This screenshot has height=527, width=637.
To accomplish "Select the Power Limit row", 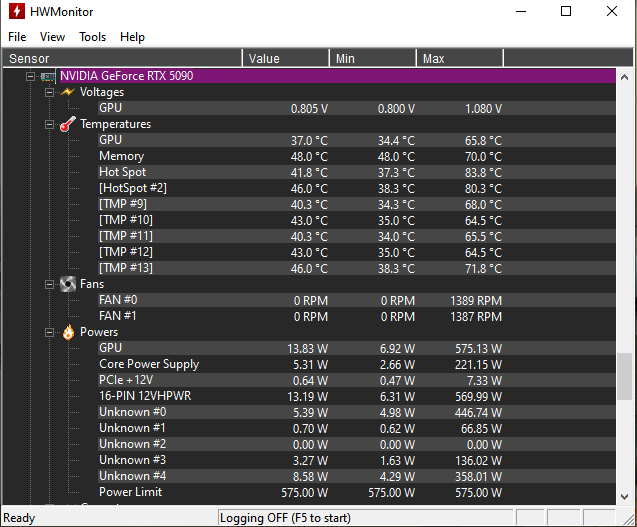I will click(x=357, y=492).
